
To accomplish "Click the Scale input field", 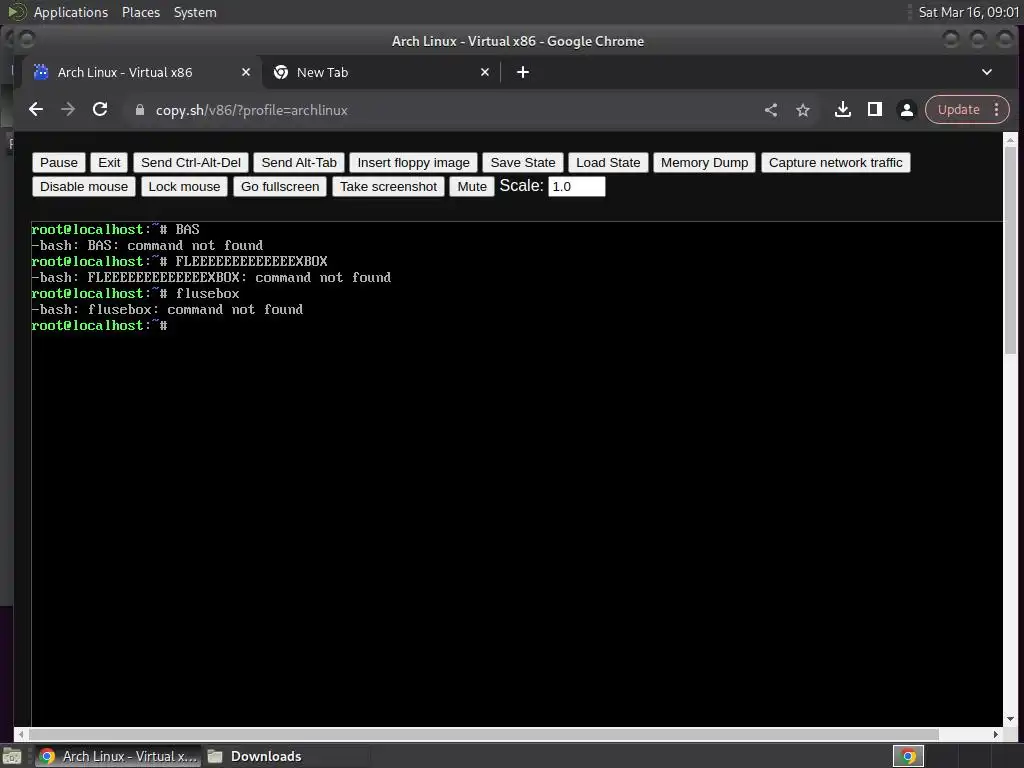I will click(x=577, y=187).
